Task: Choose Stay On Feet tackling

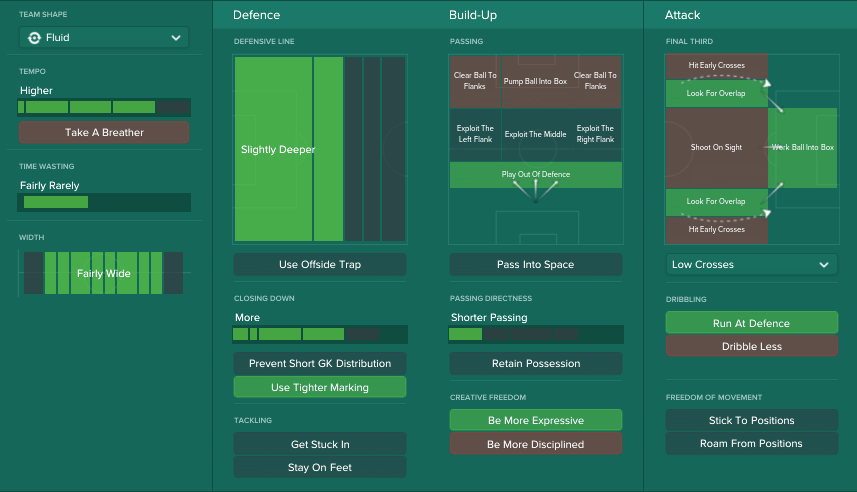Action: coord(320,467)
